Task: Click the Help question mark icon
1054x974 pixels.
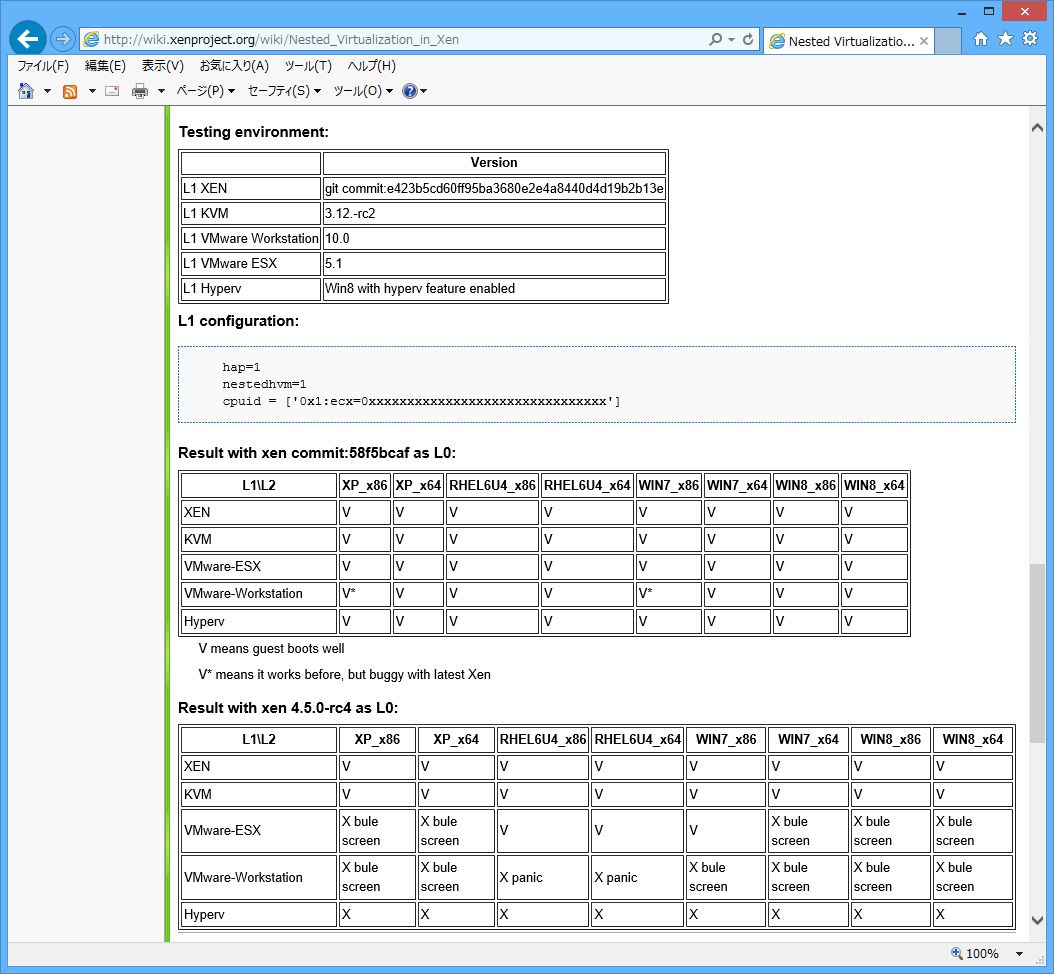Action: pos(409,91)
